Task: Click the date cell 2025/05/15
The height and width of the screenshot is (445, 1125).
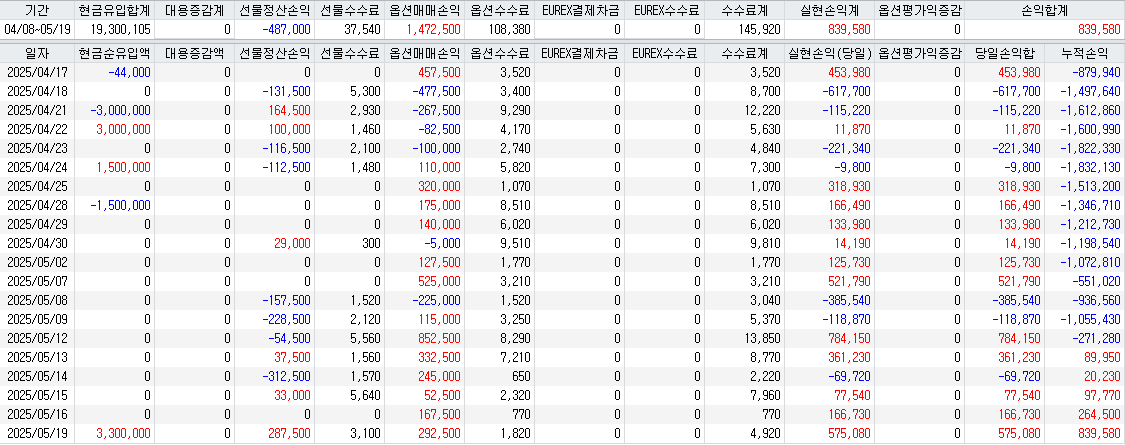Action: point(37,395)
